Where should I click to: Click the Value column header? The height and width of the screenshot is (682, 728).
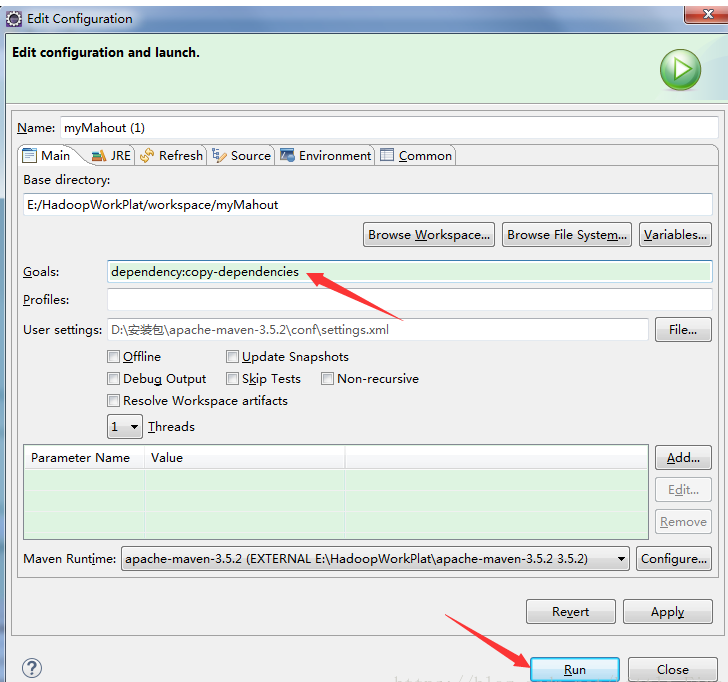point(245,458)
